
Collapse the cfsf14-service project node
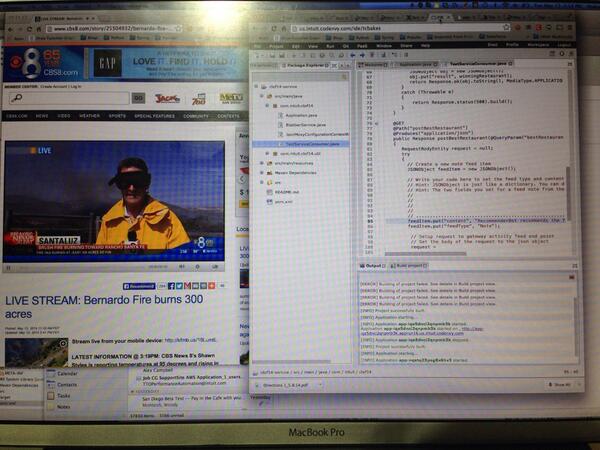point(256,86)
